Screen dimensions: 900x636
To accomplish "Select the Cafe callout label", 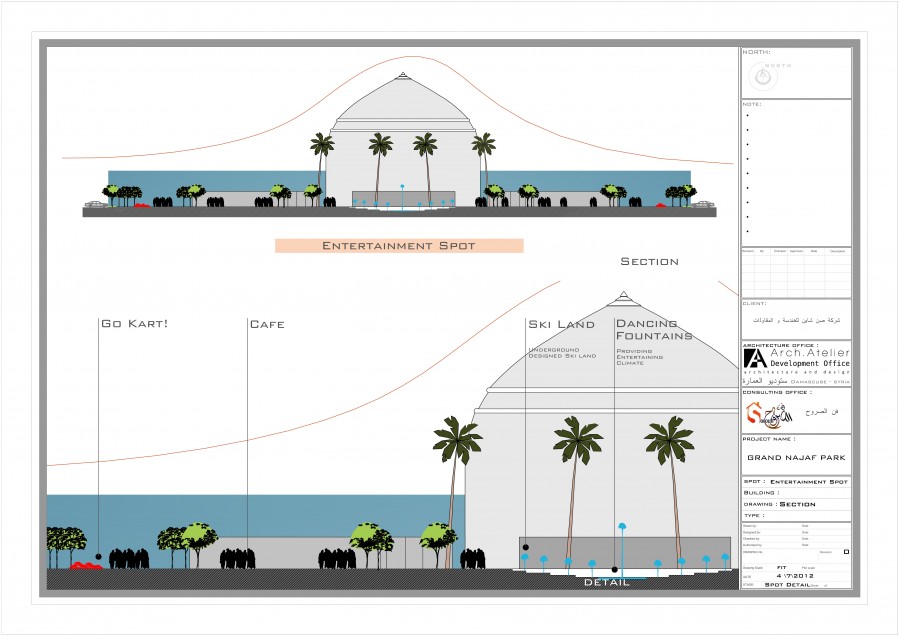I will [x=267, y=324].
